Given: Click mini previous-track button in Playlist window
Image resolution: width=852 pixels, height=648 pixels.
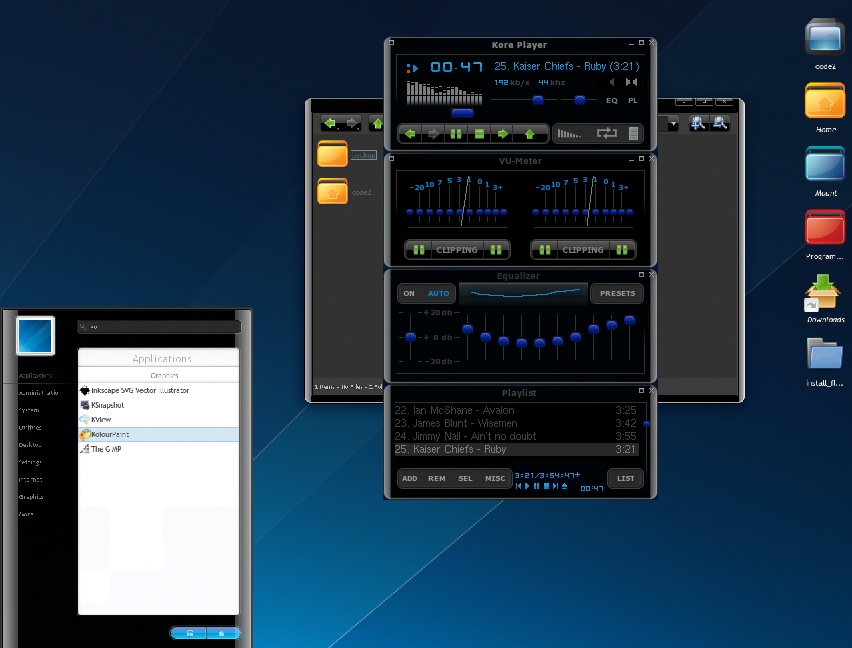Looking at the screenshot, I should 518,486.
